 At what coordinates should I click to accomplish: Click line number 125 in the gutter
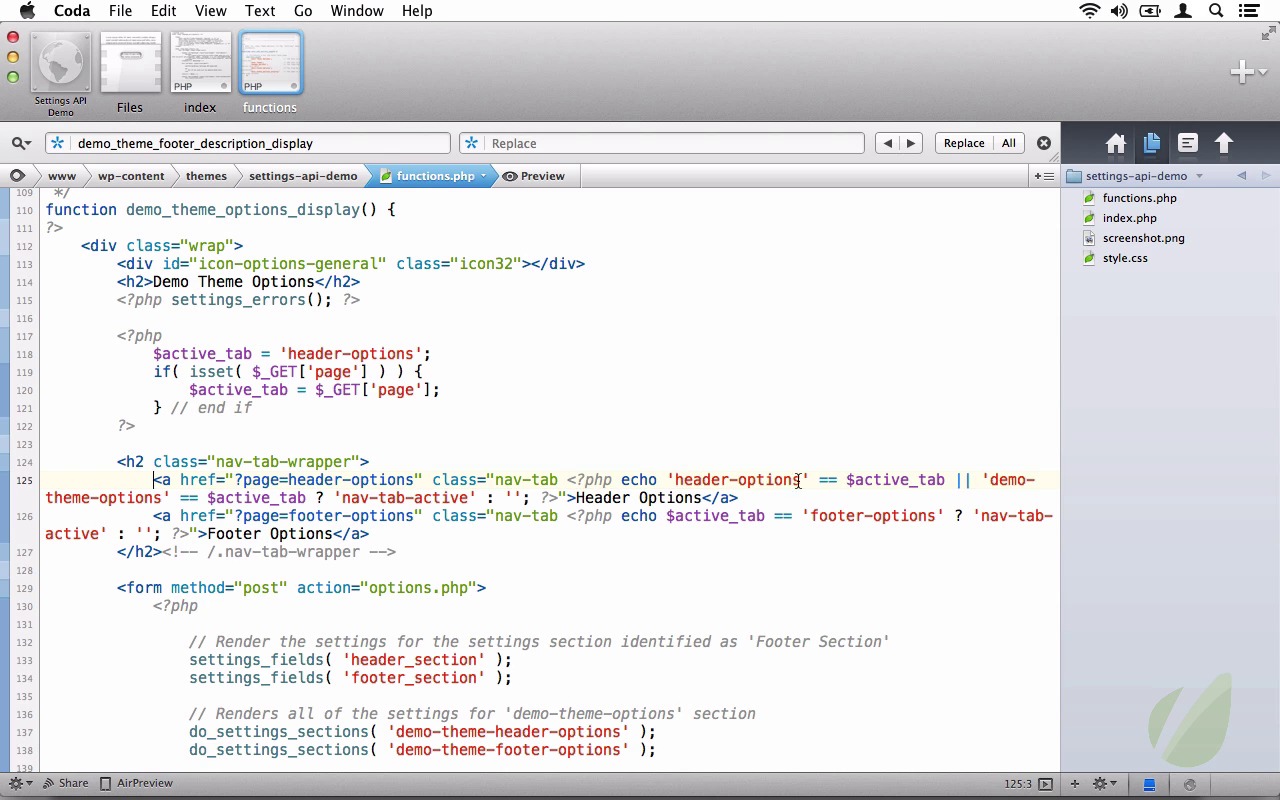(x=24, y=480)
